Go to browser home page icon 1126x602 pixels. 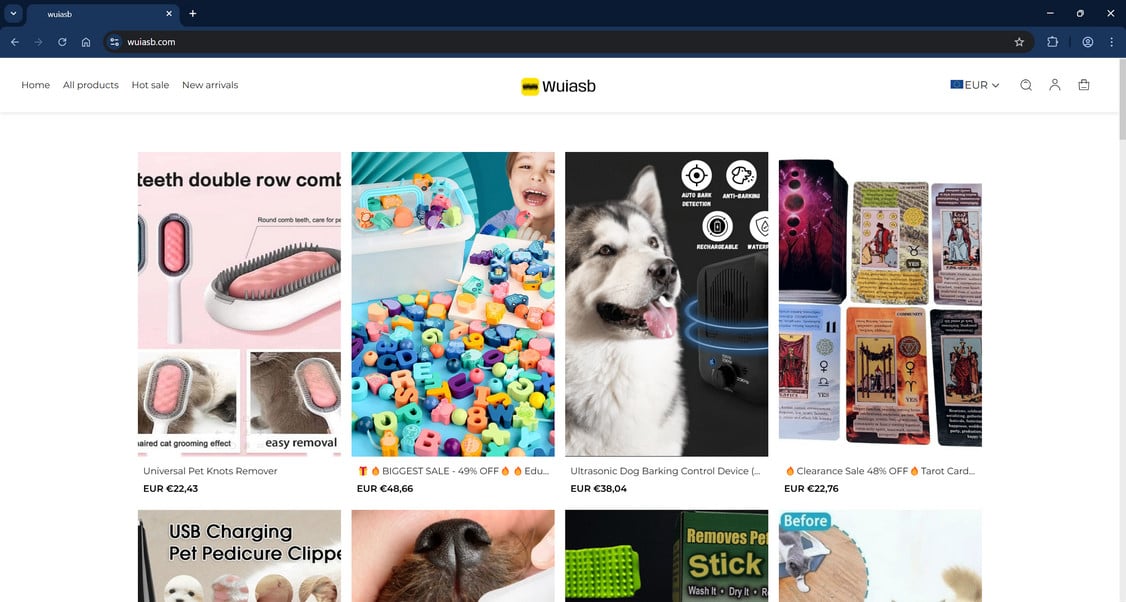click(x=86, y=42)
